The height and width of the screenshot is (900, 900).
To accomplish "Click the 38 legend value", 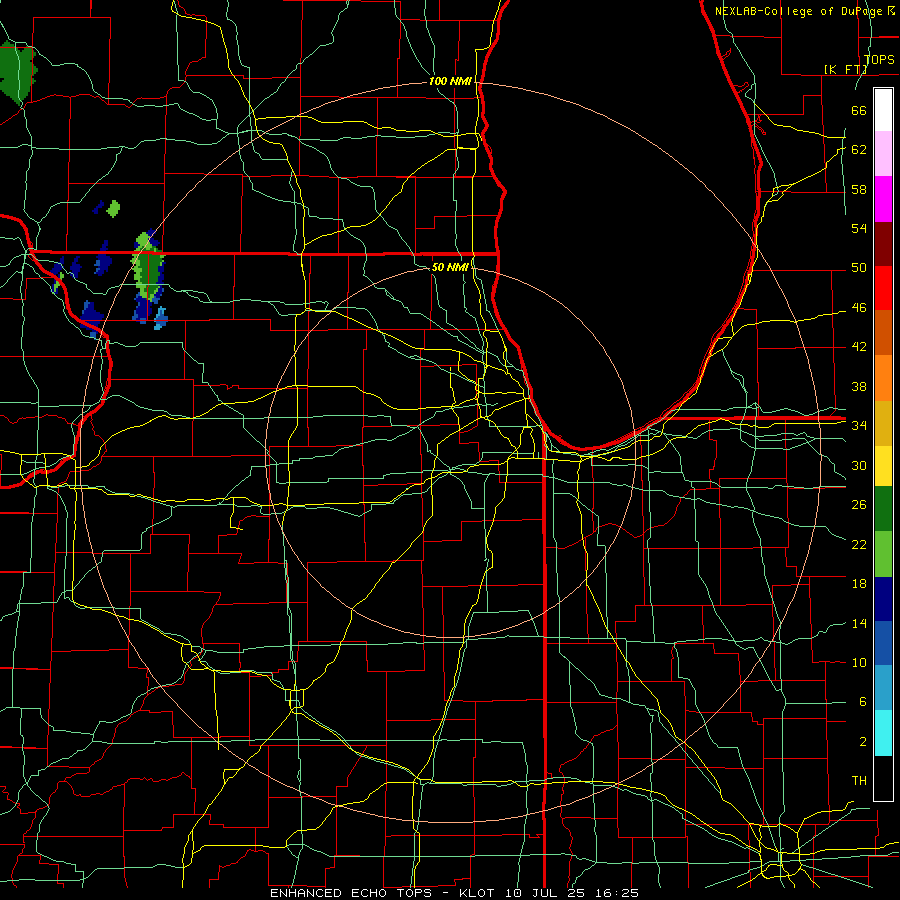I will coord(859,386).
